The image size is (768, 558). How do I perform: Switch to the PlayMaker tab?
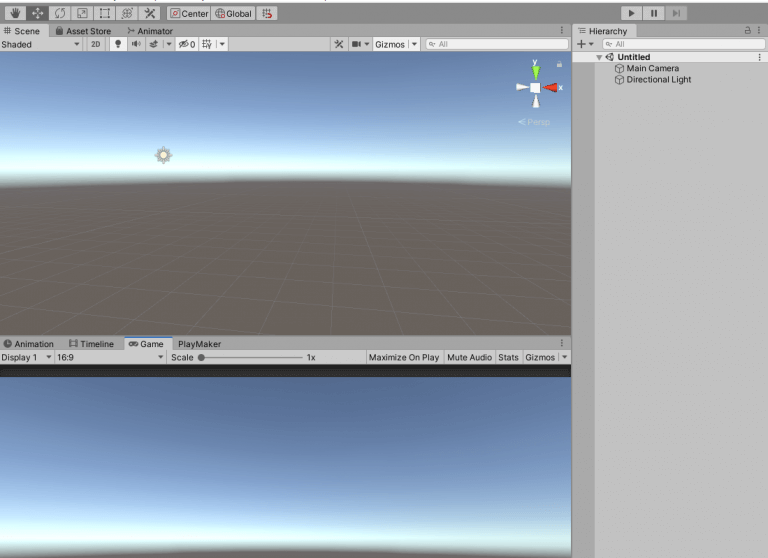tap(199, 344)
